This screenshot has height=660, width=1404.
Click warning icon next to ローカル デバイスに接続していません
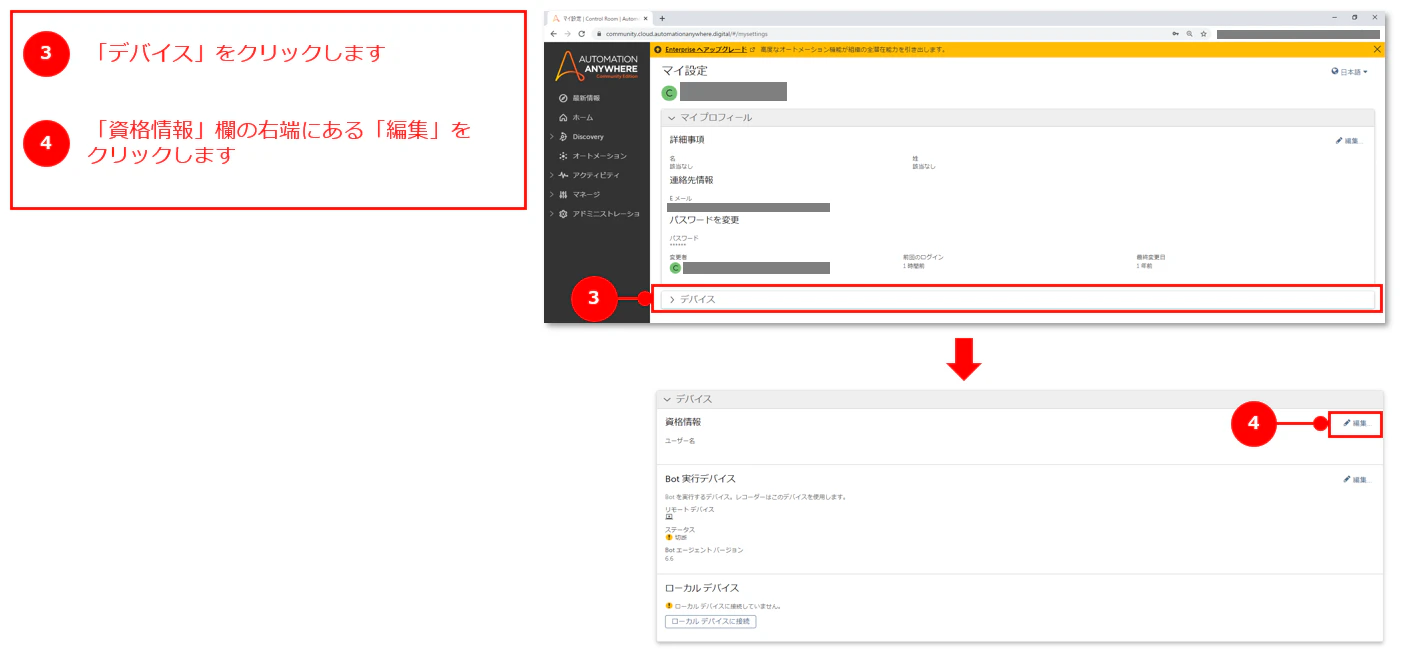pos(669,605)
